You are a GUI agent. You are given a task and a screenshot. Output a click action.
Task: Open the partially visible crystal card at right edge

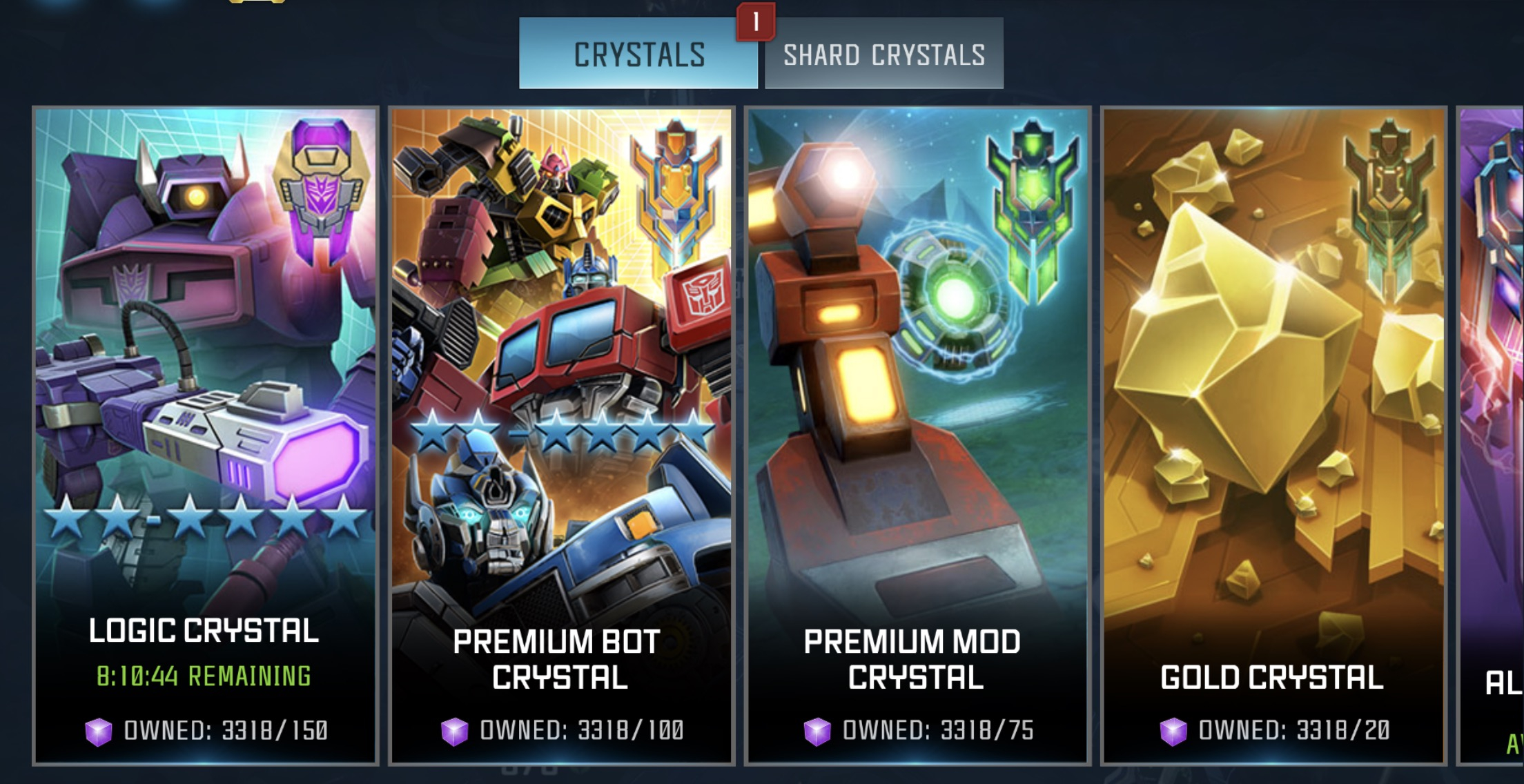1491,435
